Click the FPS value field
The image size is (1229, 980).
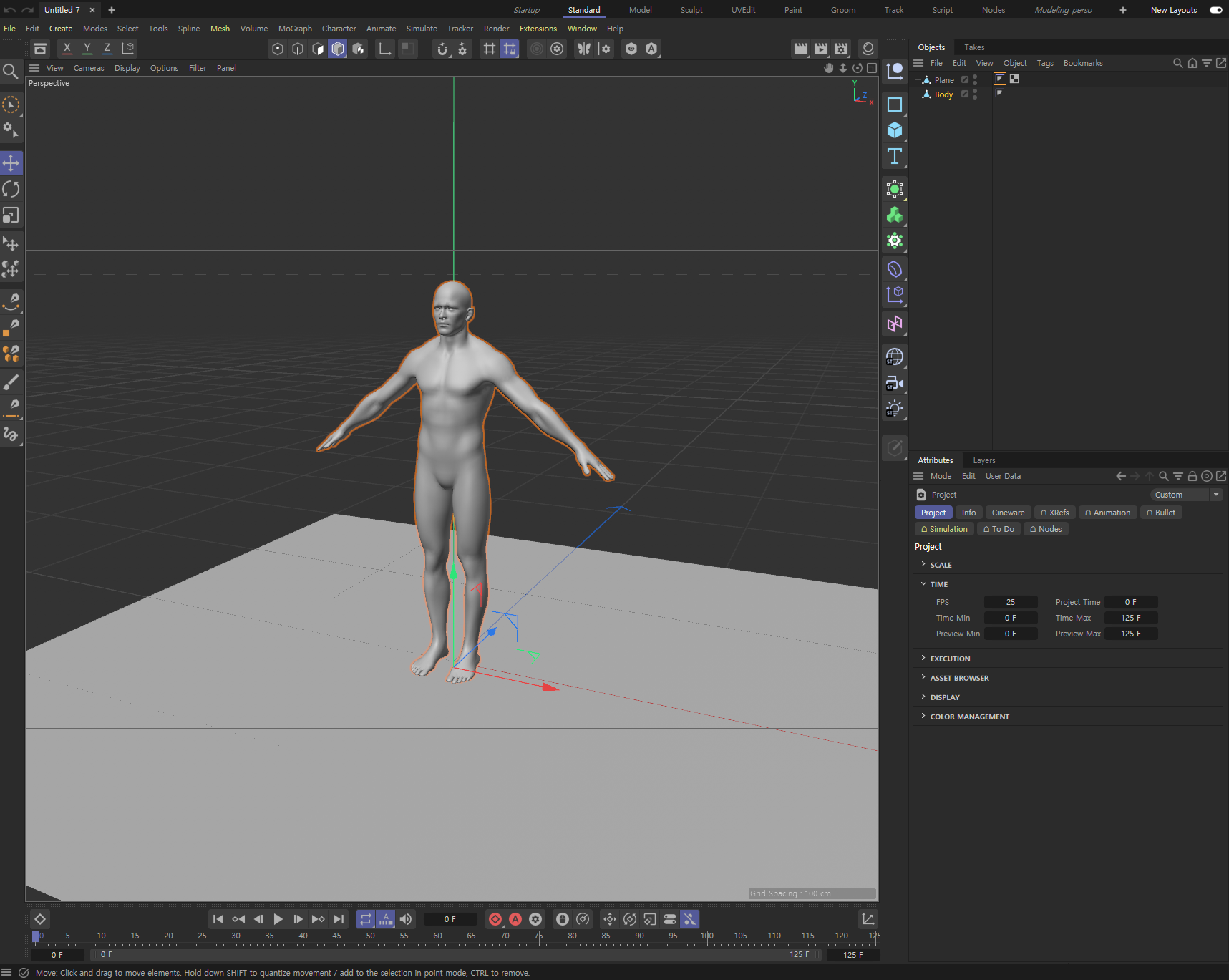pos(1011,602)
